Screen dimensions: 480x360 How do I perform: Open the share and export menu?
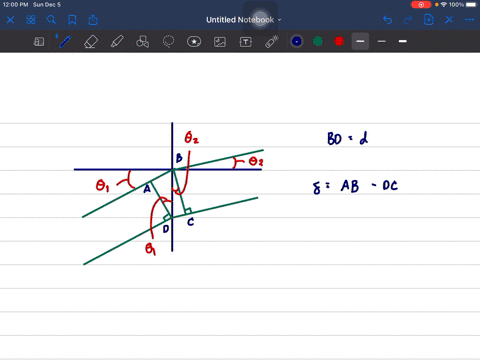pos(93,20)
